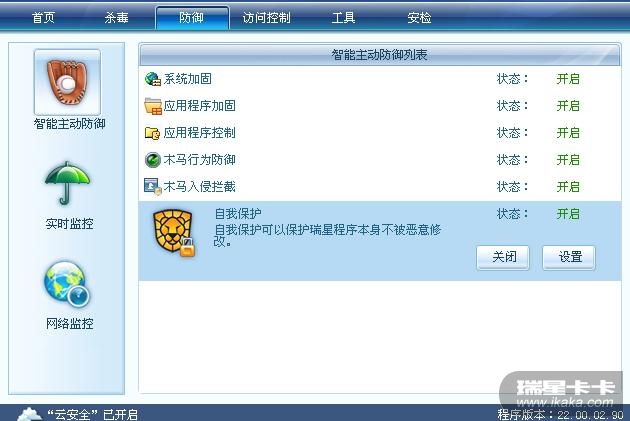Switch to the 首页 tab

click(43, 18)
